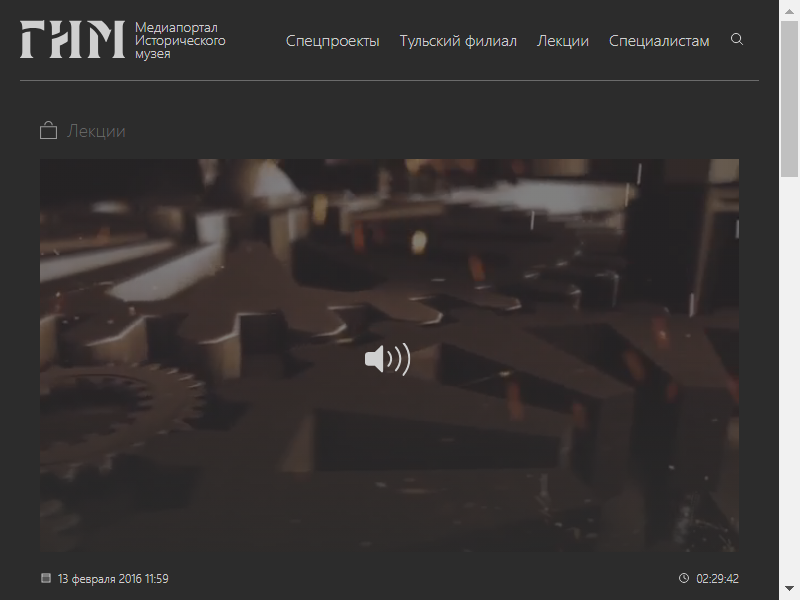The height and width of the screenshot is (600, 800).
Task: Open the search magnifier icon
Action: [x=736, y=39]
